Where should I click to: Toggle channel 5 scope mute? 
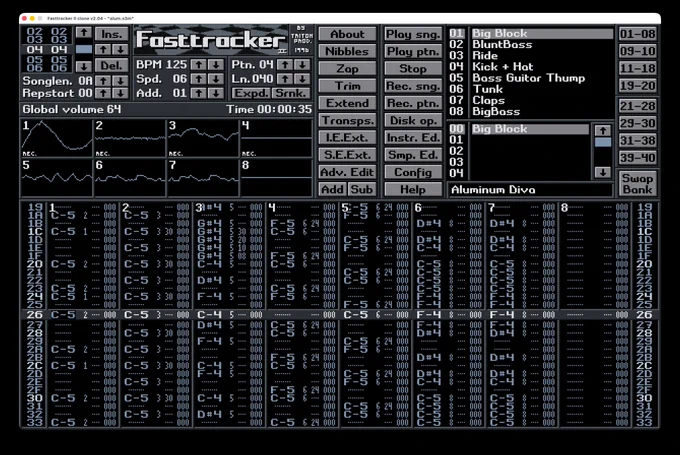(x=57, y=178)
